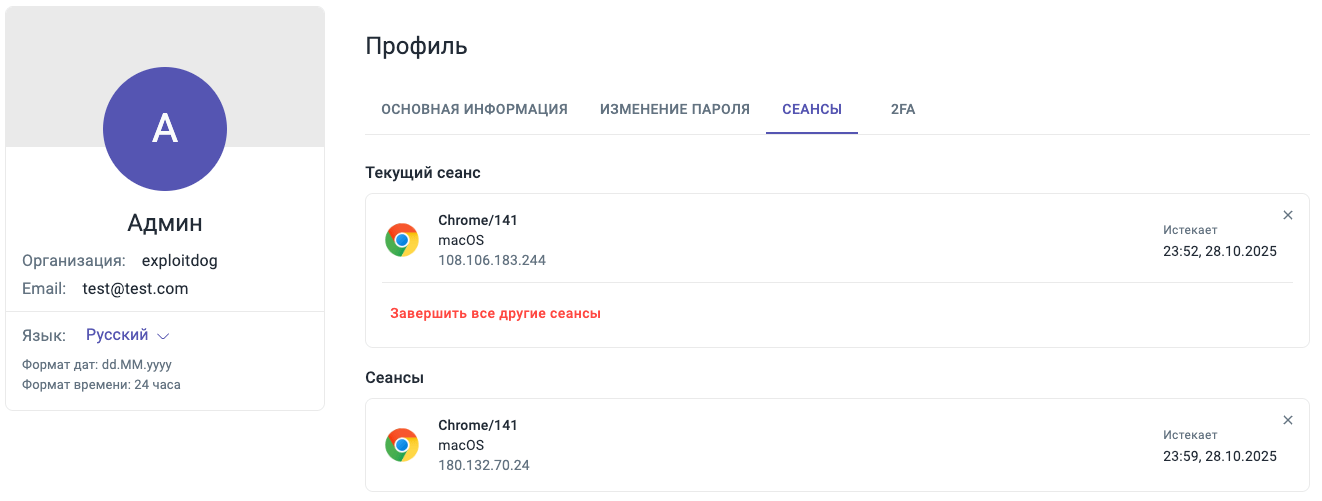Terminate session 180.132.70.24 via its X icon

[x=1288, y=420]
